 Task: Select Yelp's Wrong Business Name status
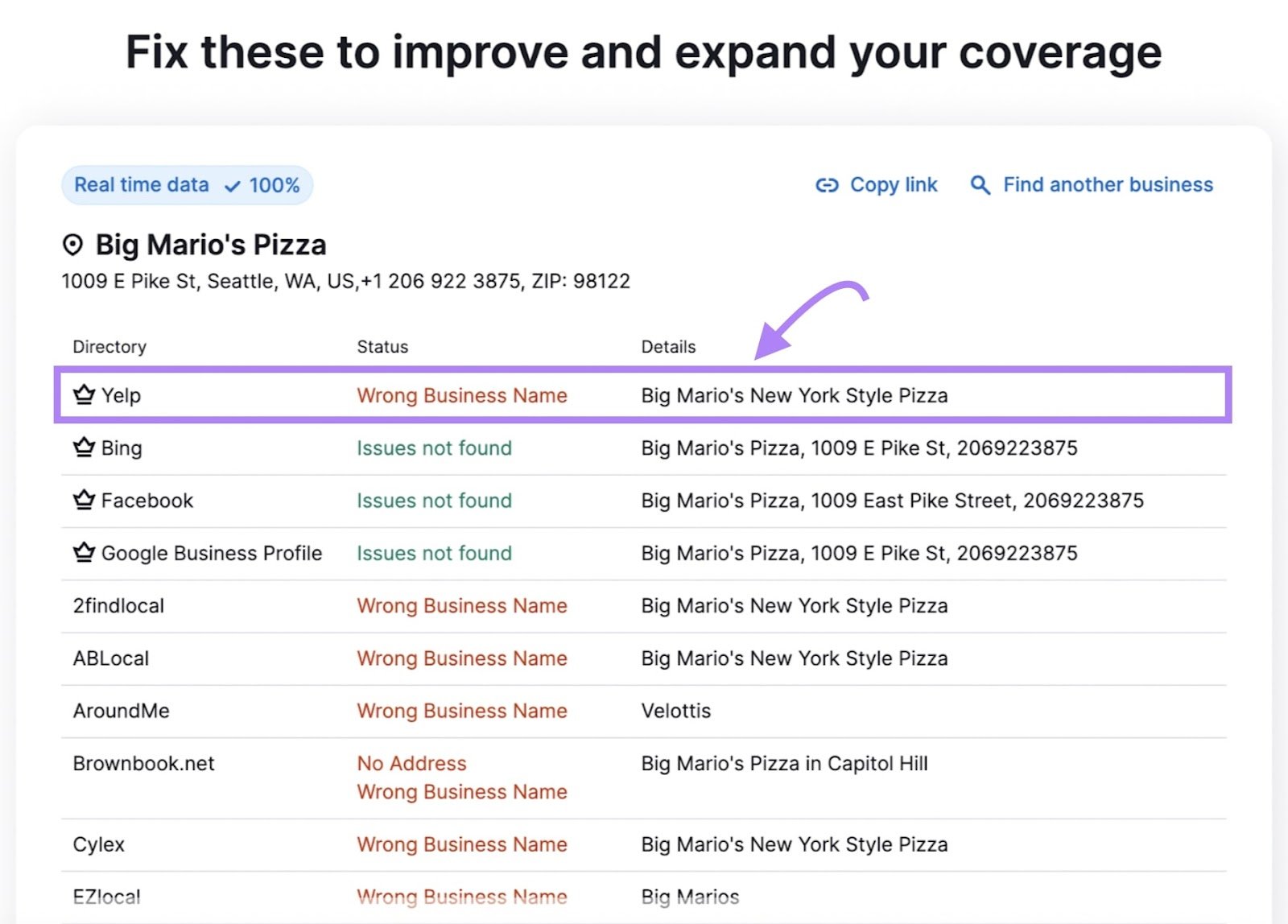point(462,395)
